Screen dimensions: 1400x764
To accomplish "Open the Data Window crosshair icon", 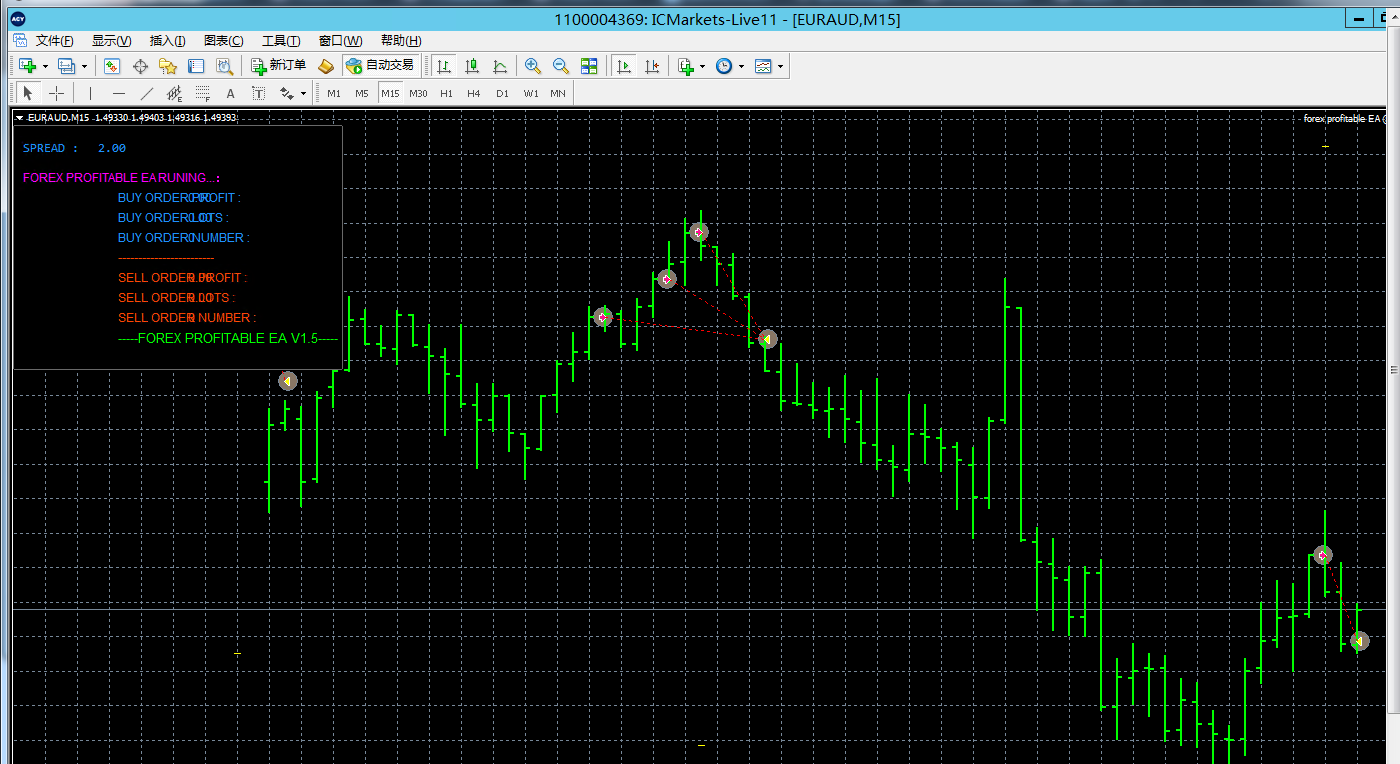I will point(140,66).
